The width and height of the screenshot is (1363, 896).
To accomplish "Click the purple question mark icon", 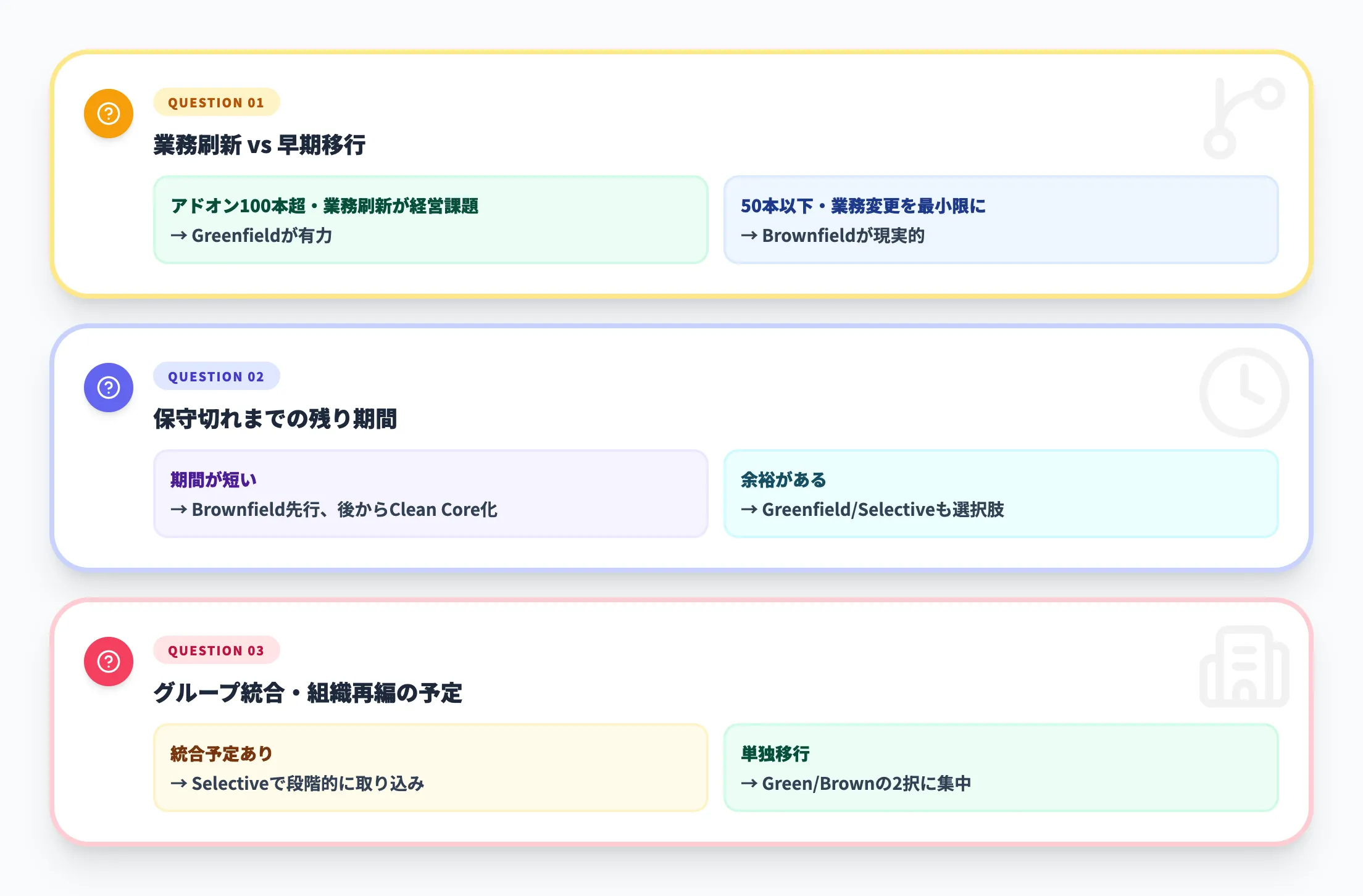I will coord(108,387).
